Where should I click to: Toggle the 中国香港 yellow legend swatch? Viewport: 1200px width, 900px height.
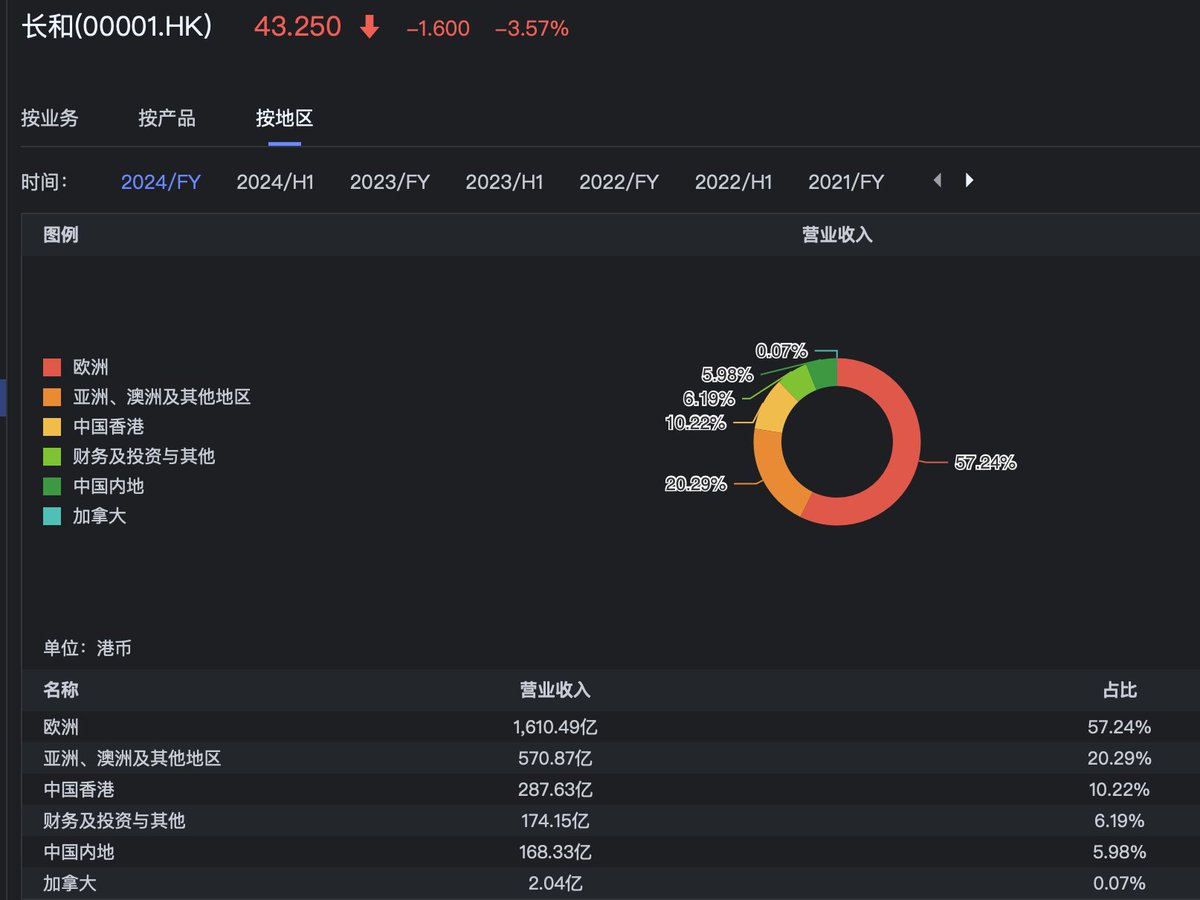tap(53, 427)
